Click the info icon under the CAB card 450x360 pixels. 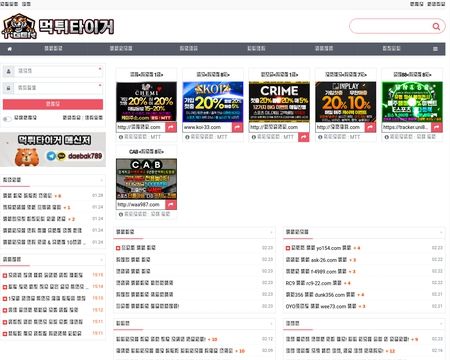(x=121, y=214)
